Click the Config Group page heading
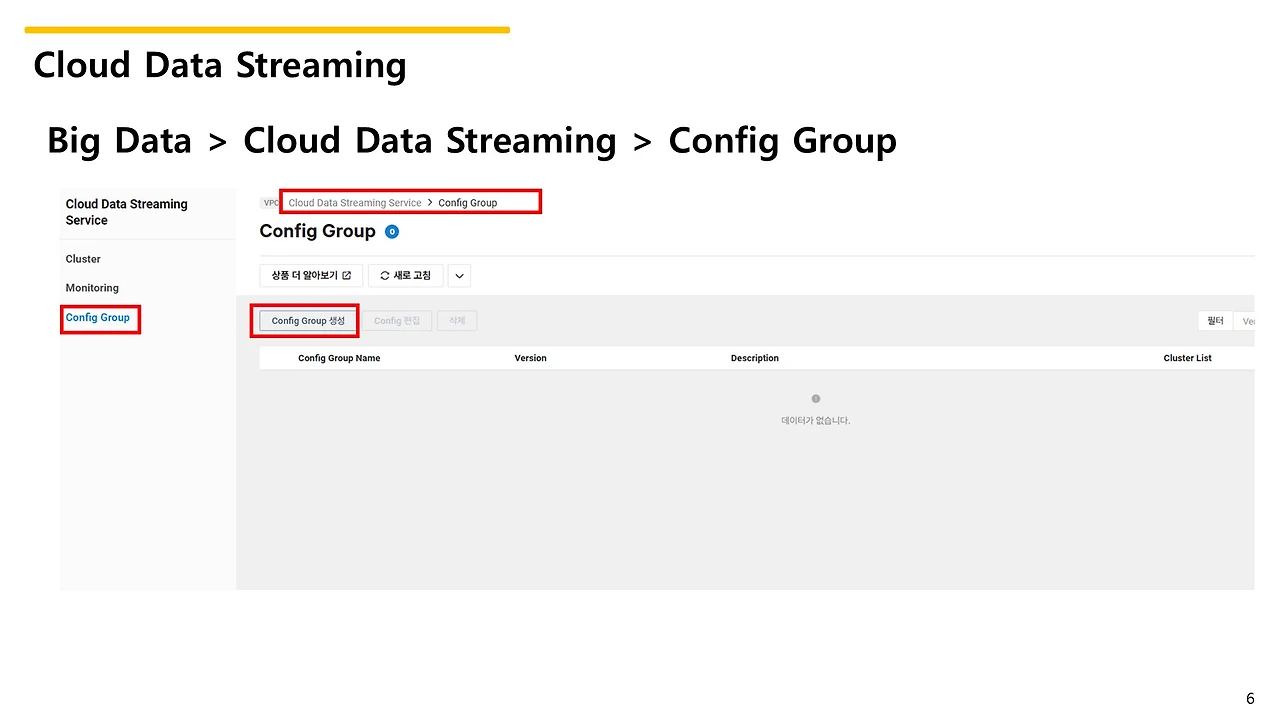This screenshot has width=1280, height=720. (x=318, y=232)
